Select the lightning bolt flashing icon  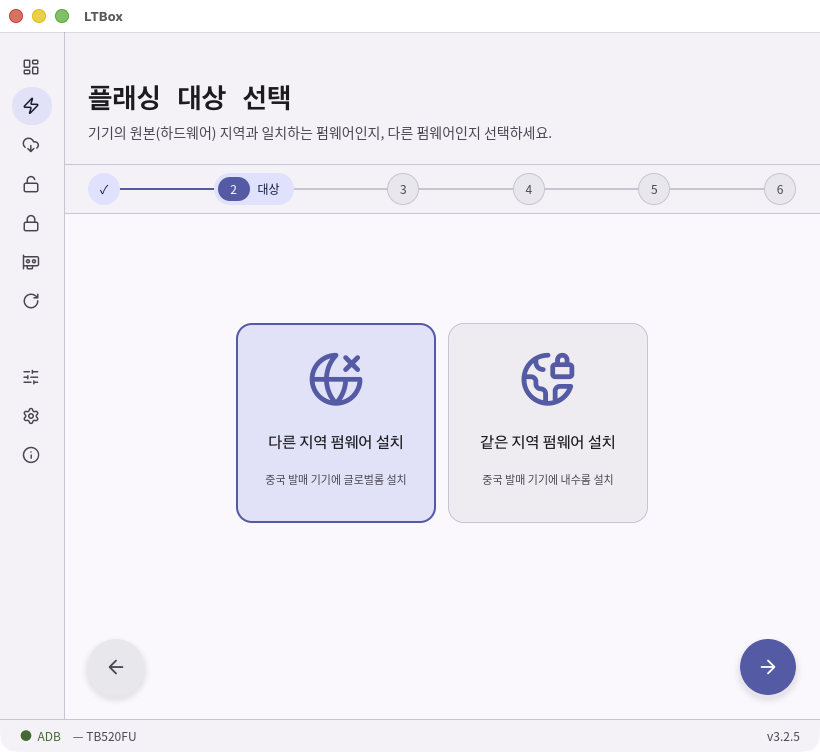[x=31, y=106]
